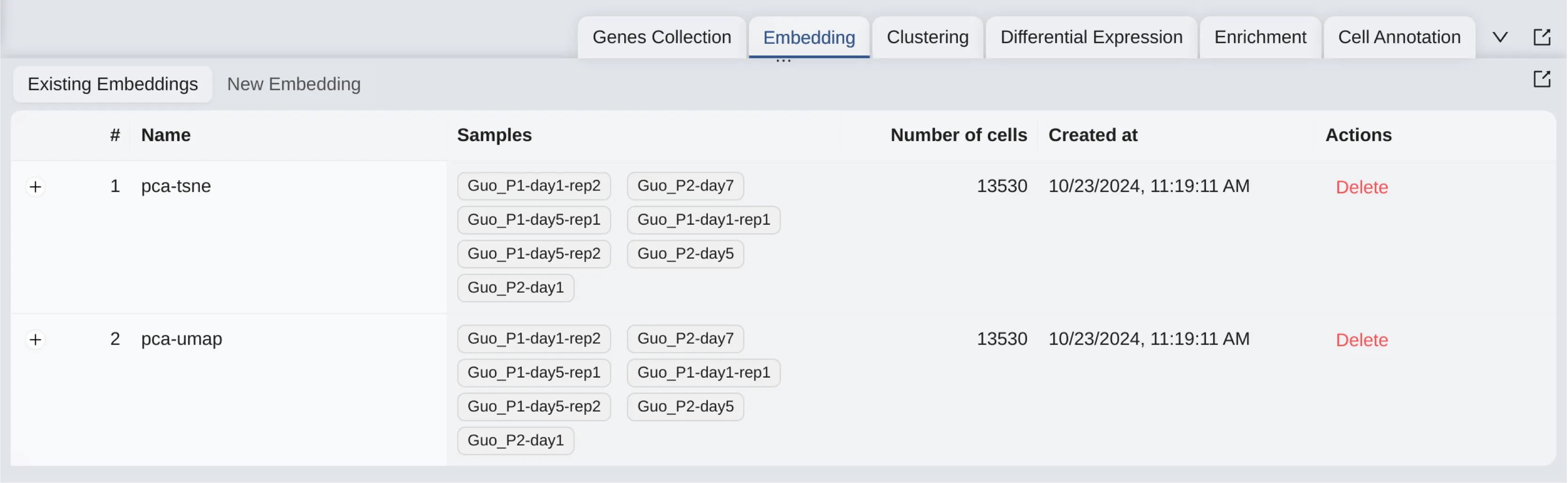The image size is (1568, 483).
Task: Expand the pca-umap row details
Action: [x=35, y=339]
